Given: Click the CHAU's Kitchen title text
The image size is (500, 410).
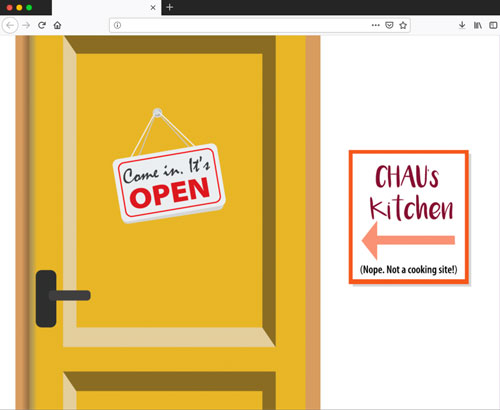Looking at the screenshot, I should coord(411,193).
